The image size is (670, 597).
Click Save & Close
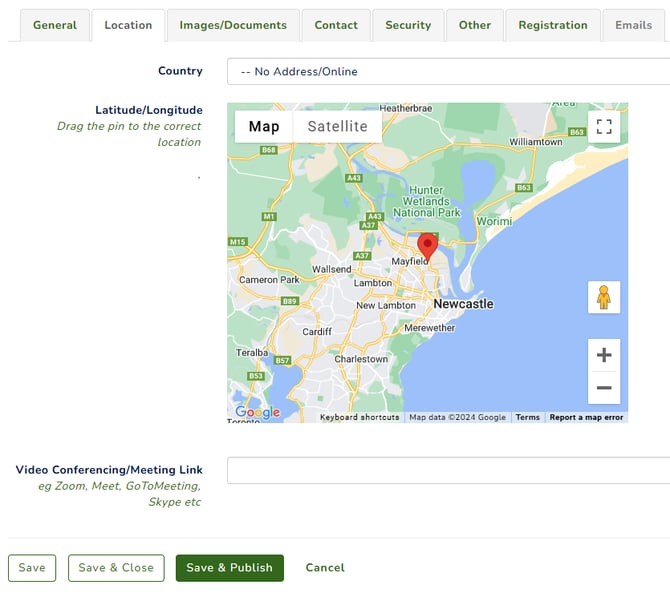pyautogui.click(x=116, y=568)
